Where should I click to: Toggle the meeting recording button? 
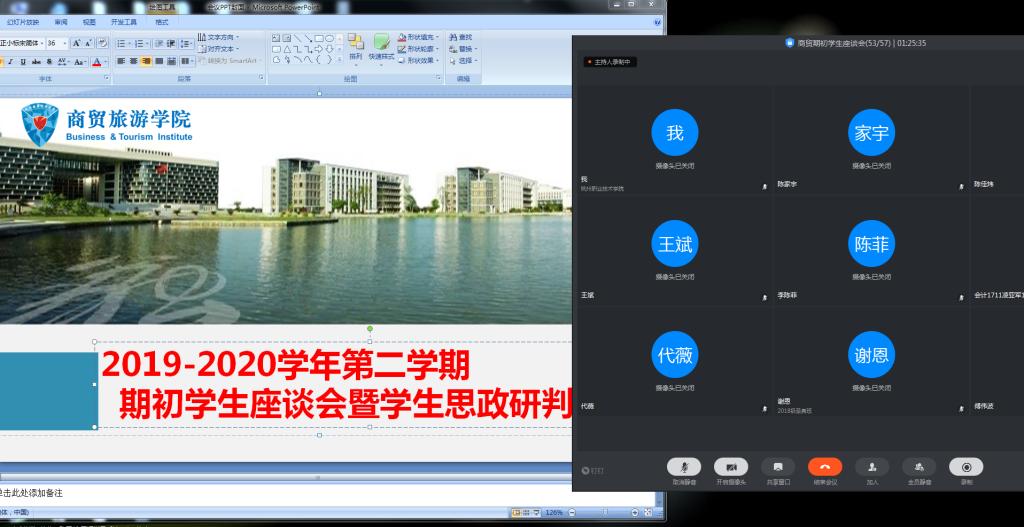pyautogui.click(x=966, y=467)
